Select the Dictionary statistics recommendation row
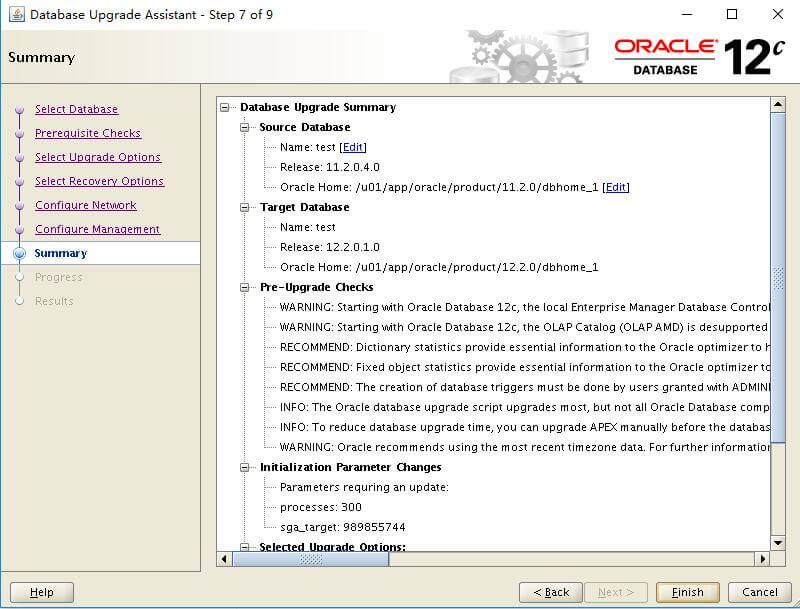The image size is (800, 609). pyautogui.click(x=524, y=347)
